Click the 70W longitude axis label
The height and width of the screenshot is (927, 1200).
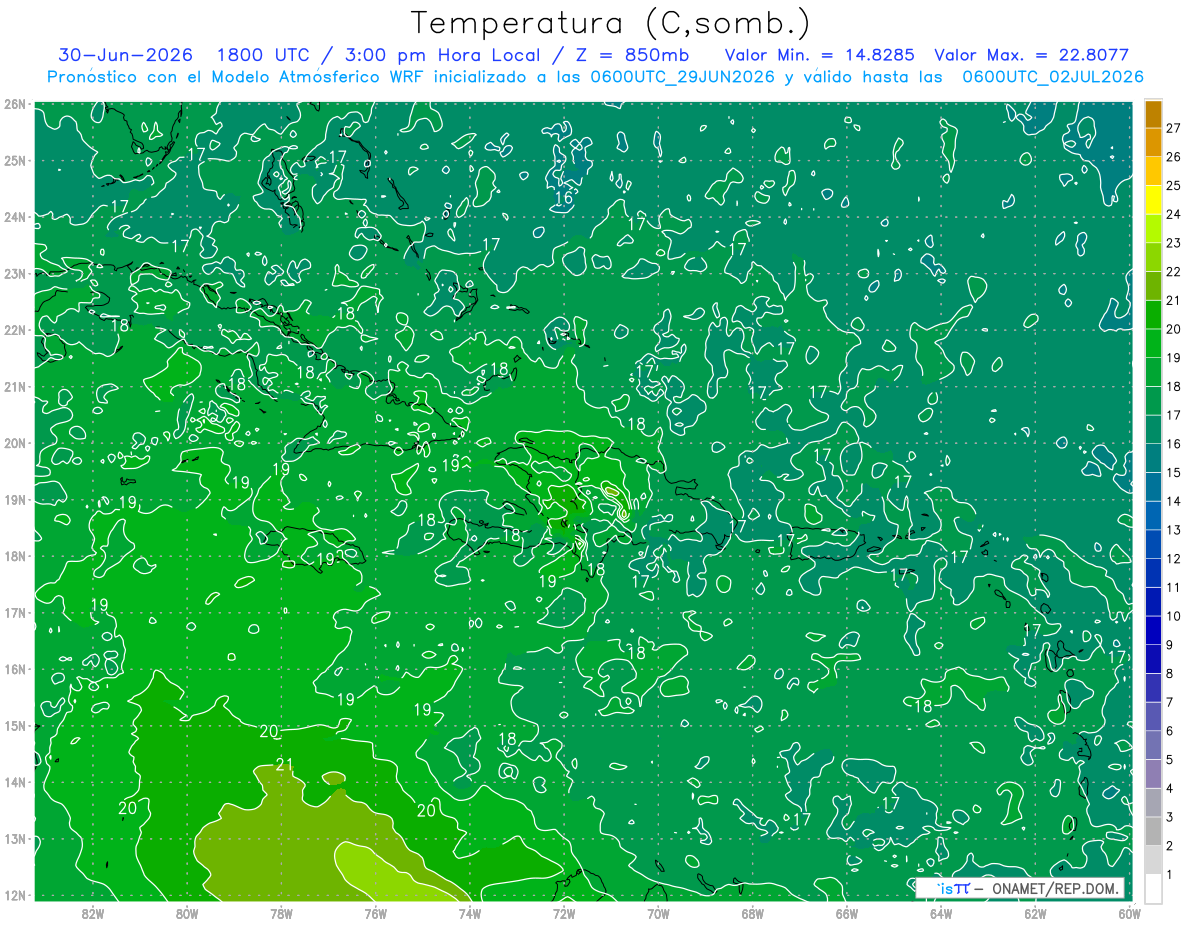coord(657,913)
